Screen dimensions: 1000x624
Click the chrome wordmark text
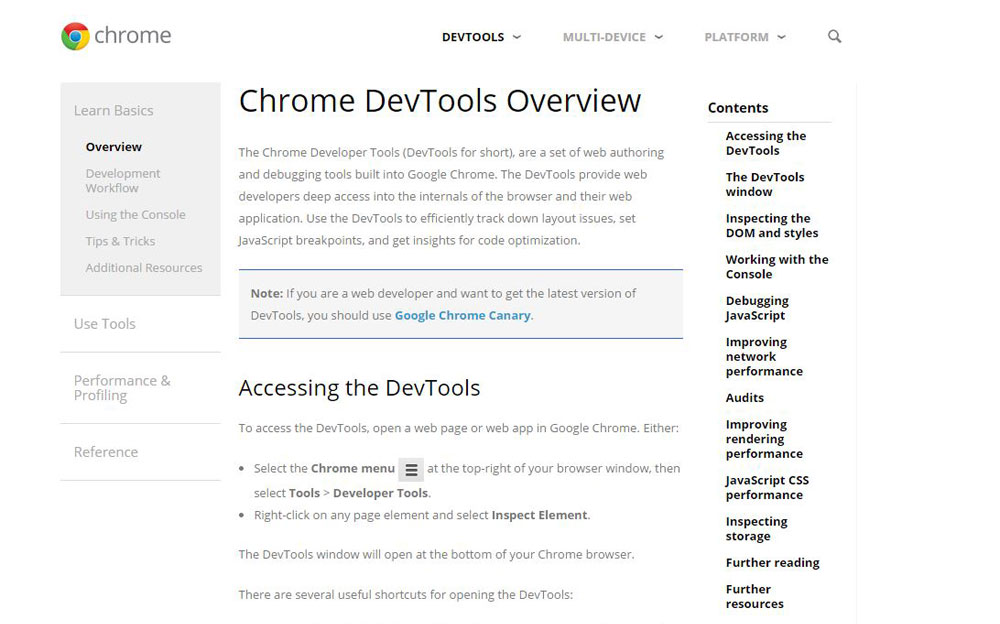pos(133,36)
